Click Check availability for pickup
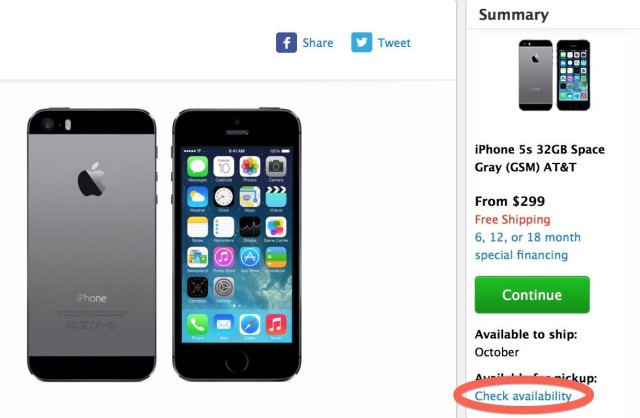This screenshot has width=640, height=418. (x=523, y=396)
